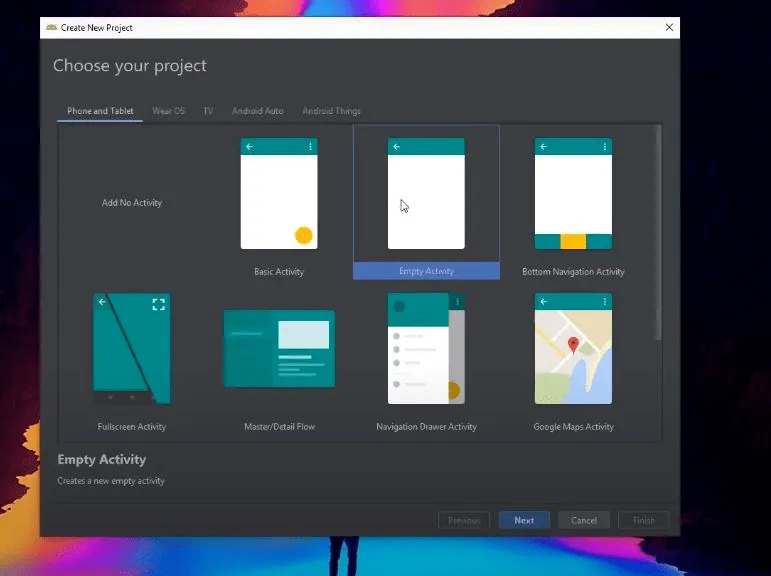771x576 pixels.
Task: Pick the Bottom Navigation Activity template
Action: click(573, 194)
